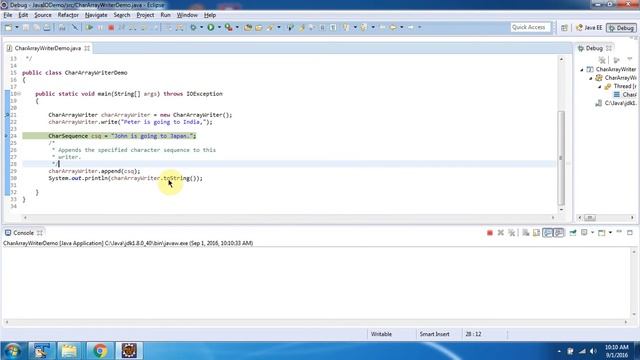Click the editor vertical scrollbar thumb

tap(561, 158)
